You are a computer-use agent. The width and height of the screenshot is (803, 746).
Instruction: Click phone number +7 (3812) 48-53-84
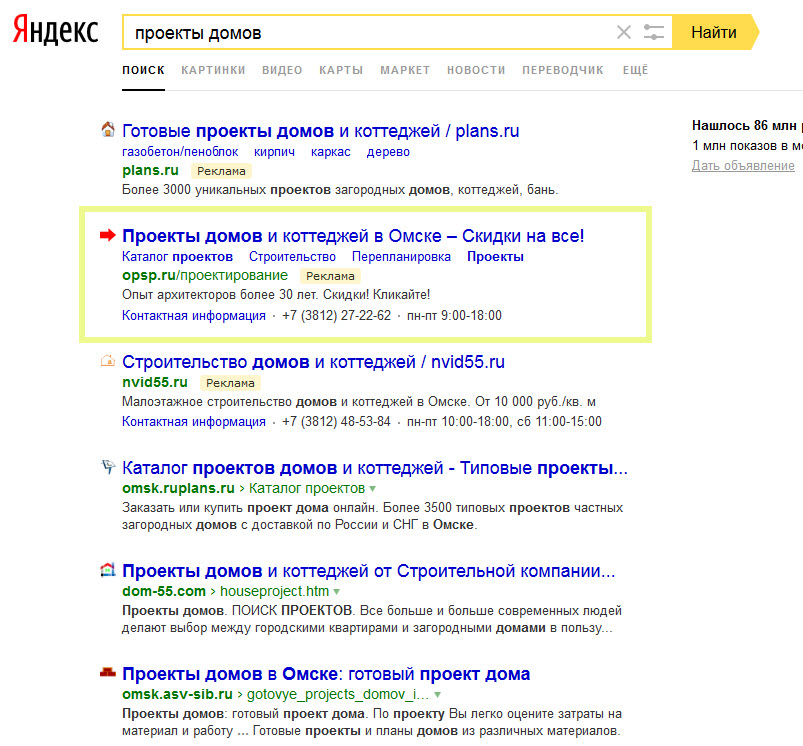[336, 421]
